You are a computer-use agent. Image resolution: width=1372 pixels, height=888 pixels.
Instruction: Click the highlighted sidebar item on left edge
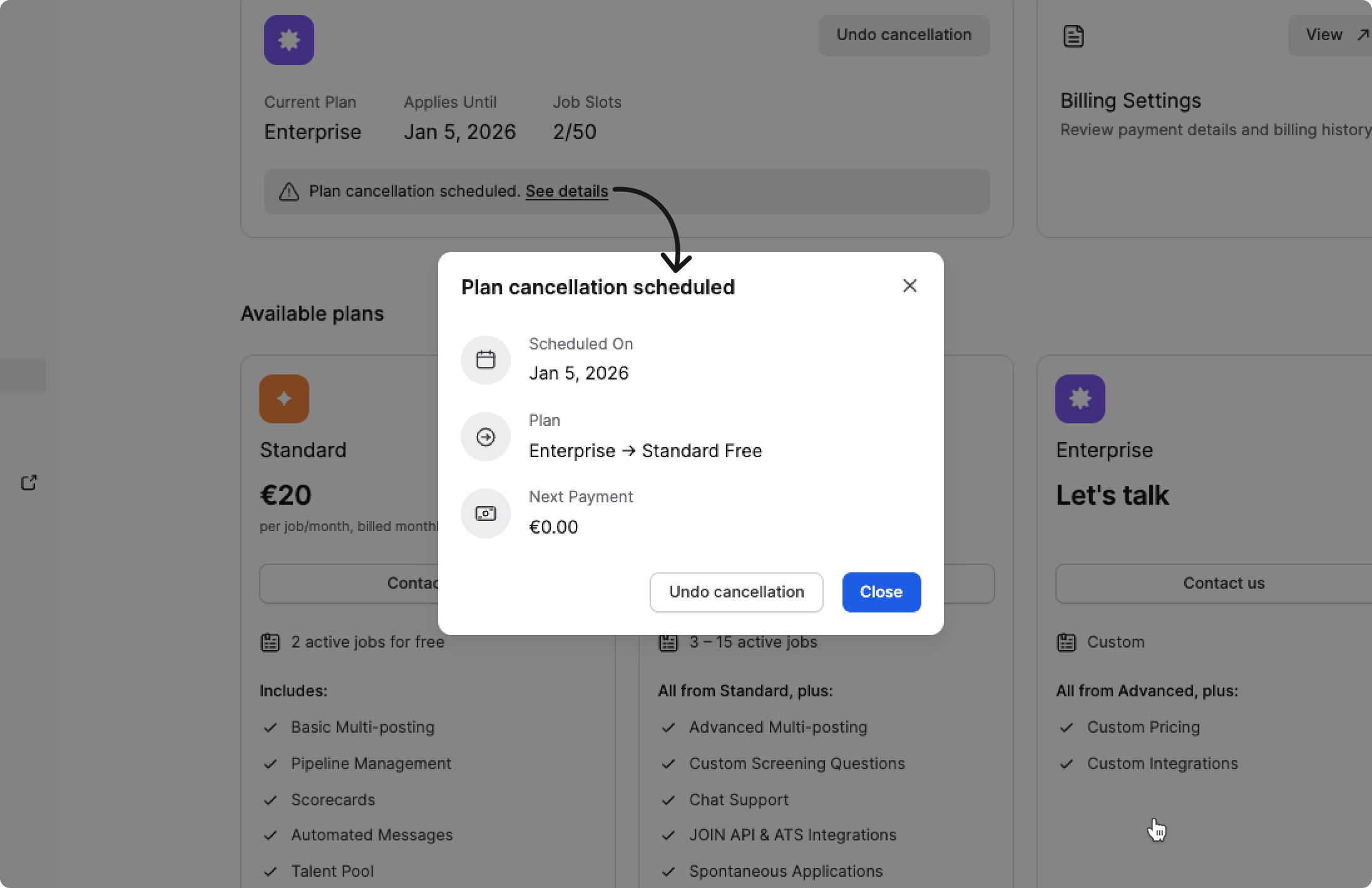[23, 374]
